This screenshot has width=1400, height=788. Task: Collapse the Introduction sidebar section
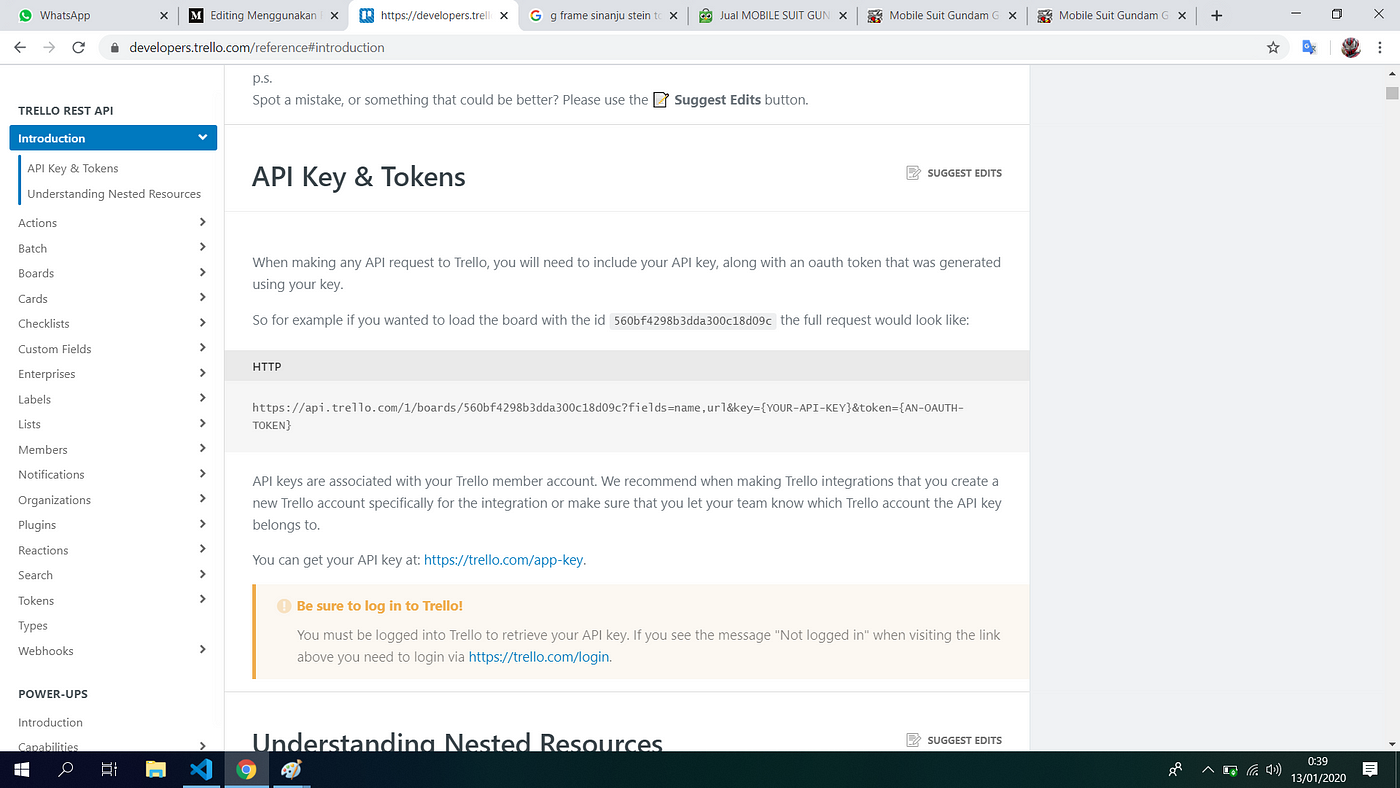[203, 138]
